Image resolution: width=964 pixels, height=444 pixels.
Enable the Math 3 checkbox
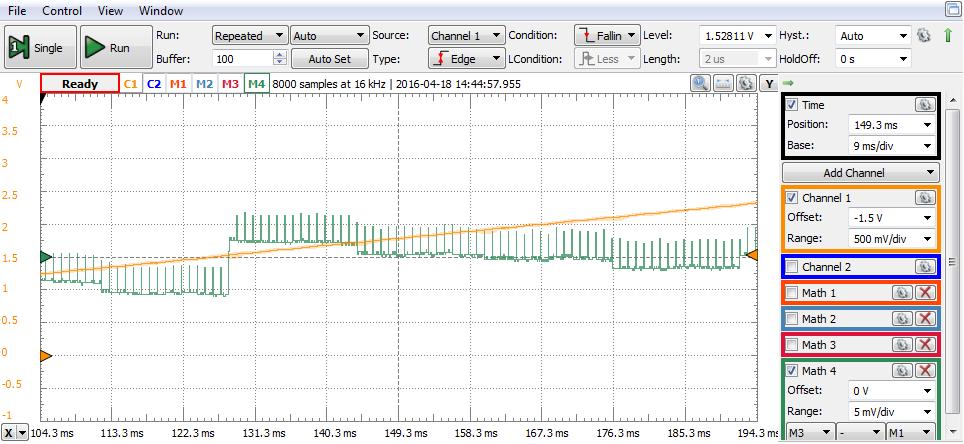click(792, 344)
